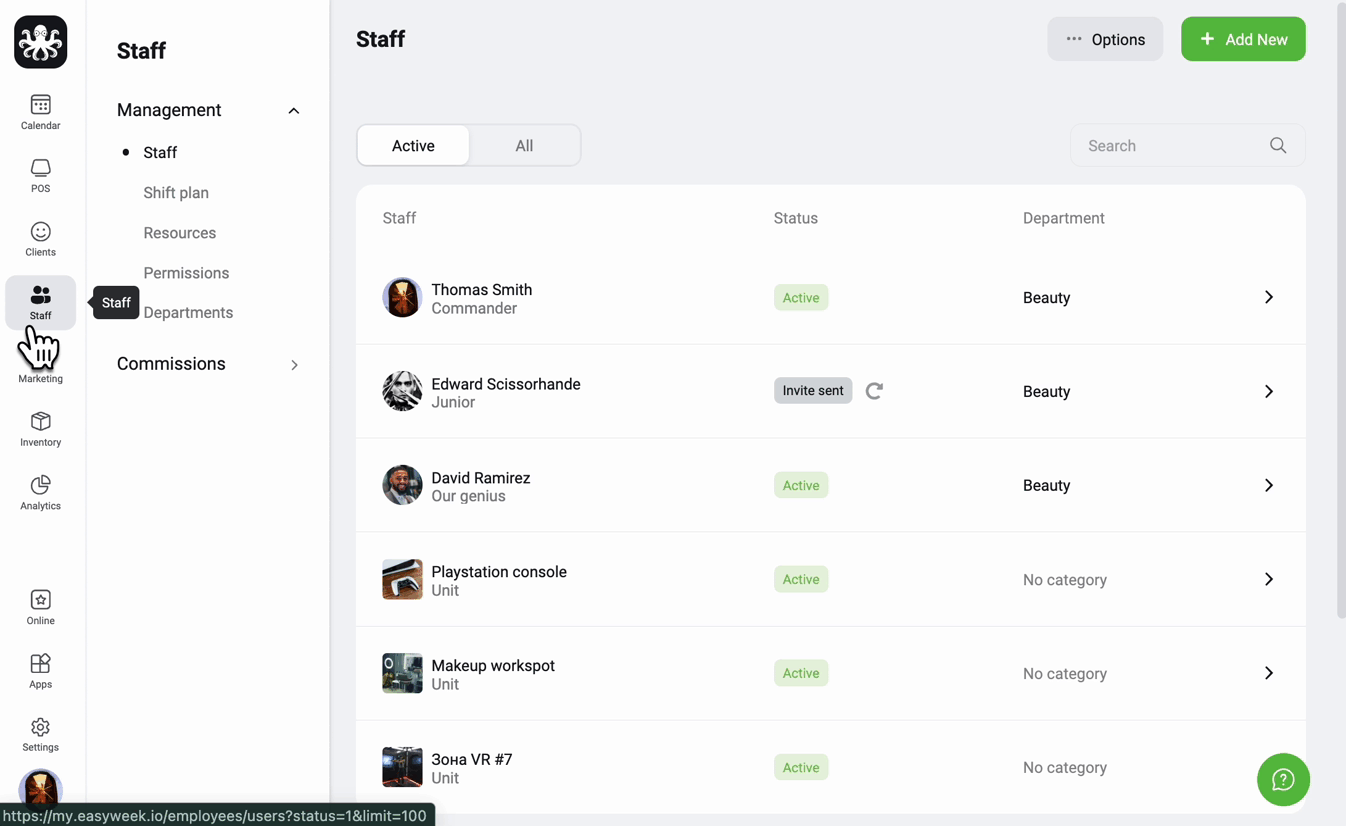The width and height of the screenshot is (1346, 826).
Task: Click Edward Scissorhande's avatar
Action: 402,391
